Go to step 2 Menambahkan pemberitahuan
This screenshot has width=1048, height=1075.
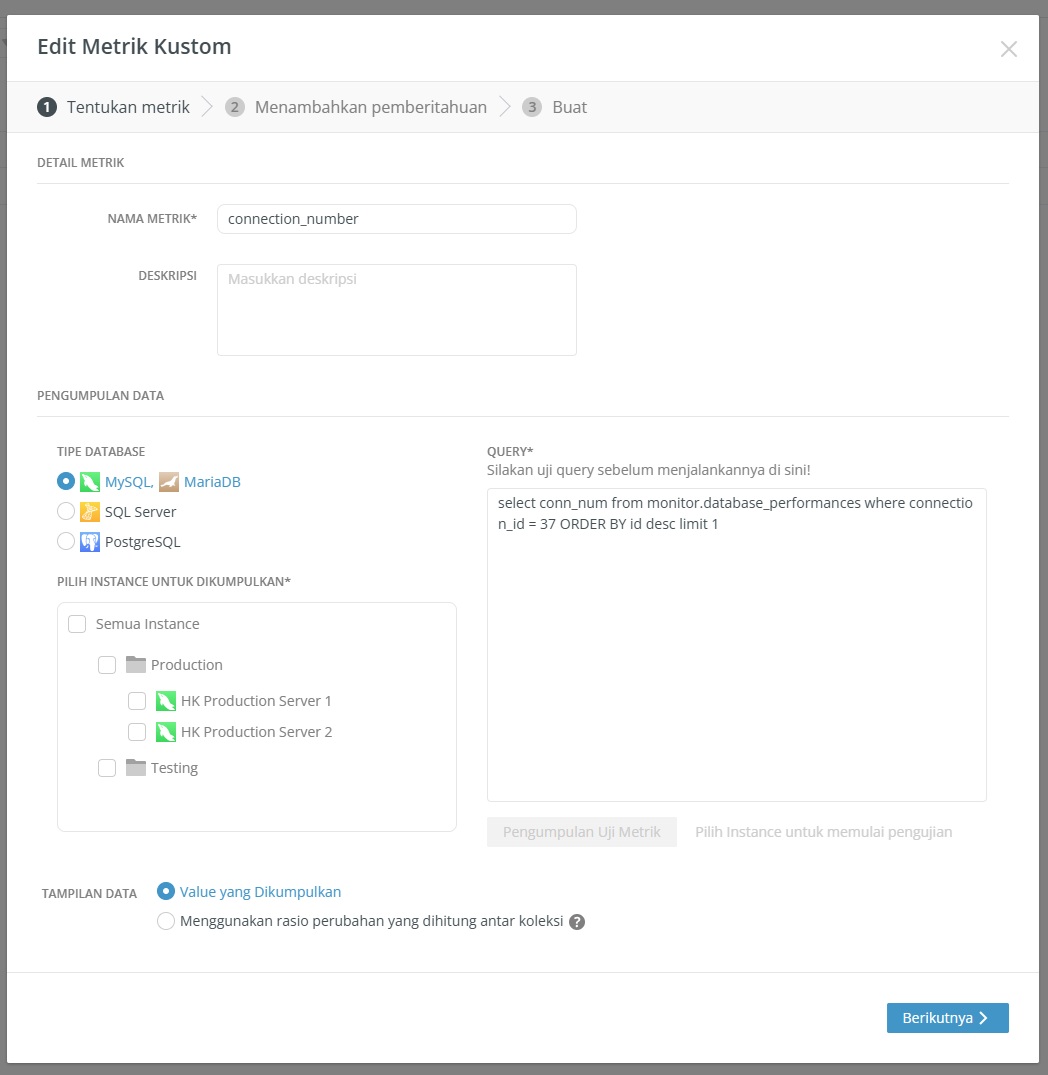(370, 107)
